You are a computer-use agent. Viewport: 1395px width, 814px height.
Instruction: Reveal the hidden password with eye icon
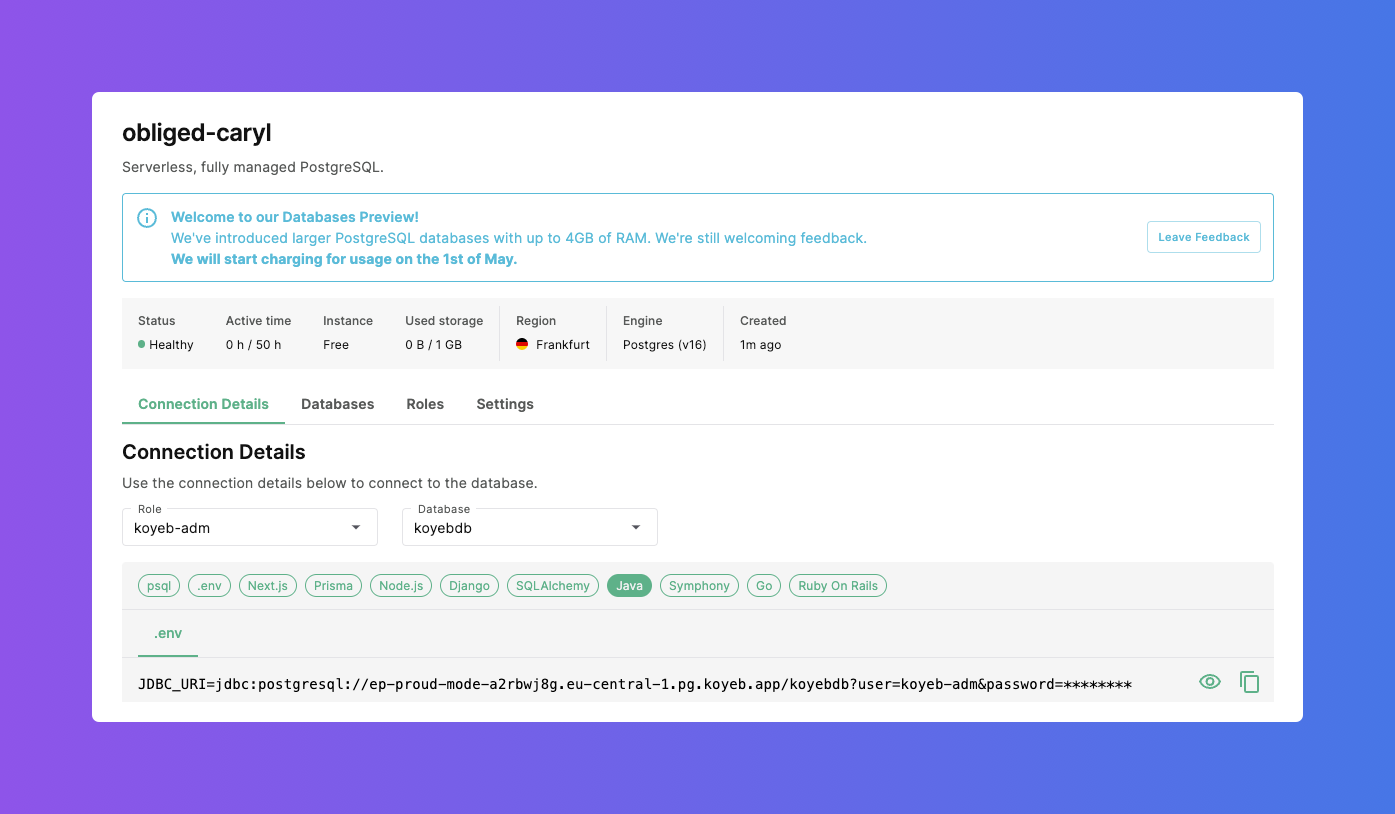pyautogui.click(x=1210, y=682)
